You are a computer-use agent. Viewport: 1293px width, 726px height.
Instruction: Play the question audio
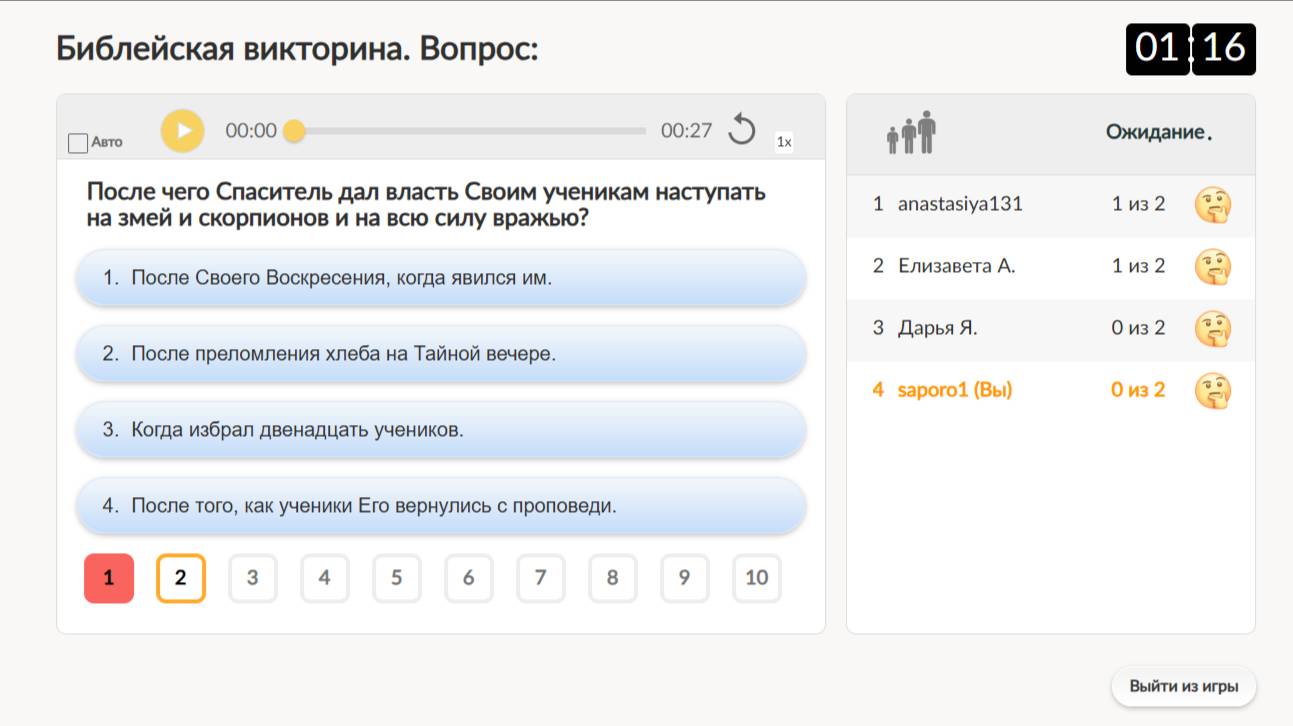coord(182,131)
